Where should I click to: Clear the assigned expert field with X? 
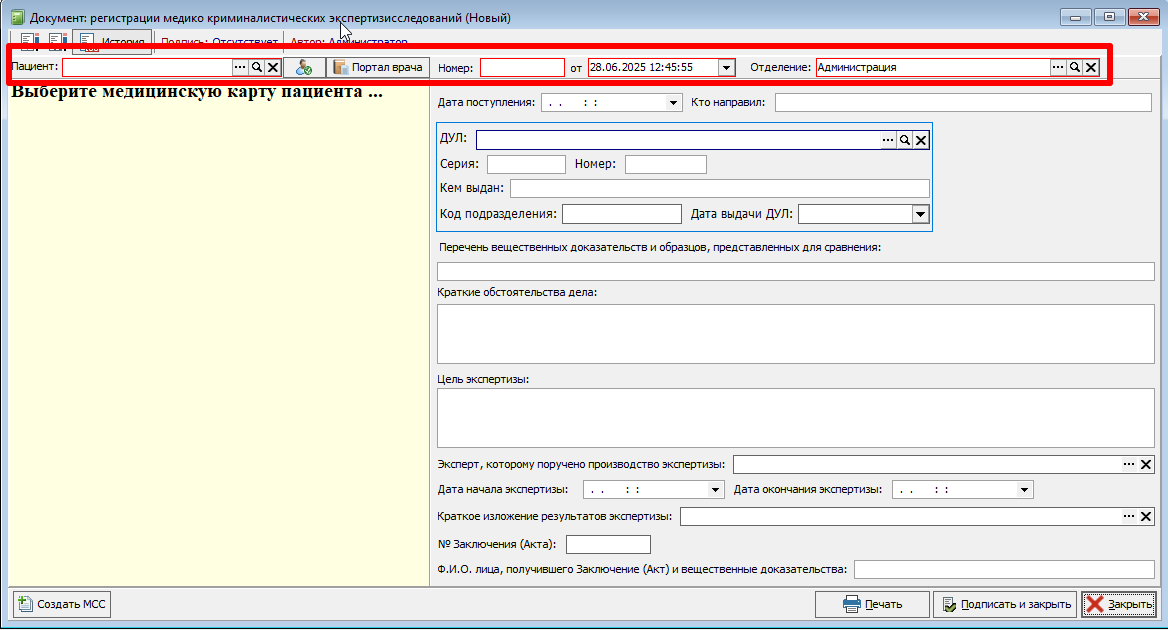pyautogui.click(x=1146, y=465)
